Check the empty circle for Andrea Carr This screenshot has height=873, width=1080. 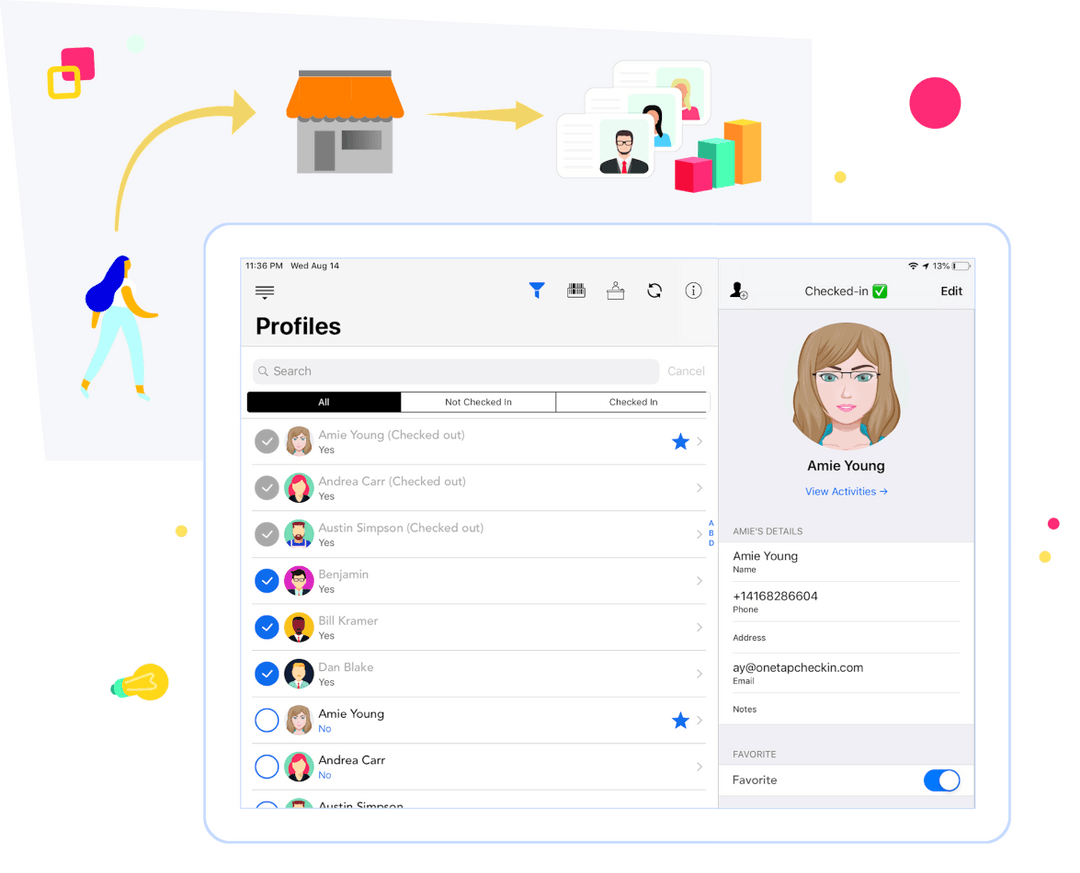point(267,767)
